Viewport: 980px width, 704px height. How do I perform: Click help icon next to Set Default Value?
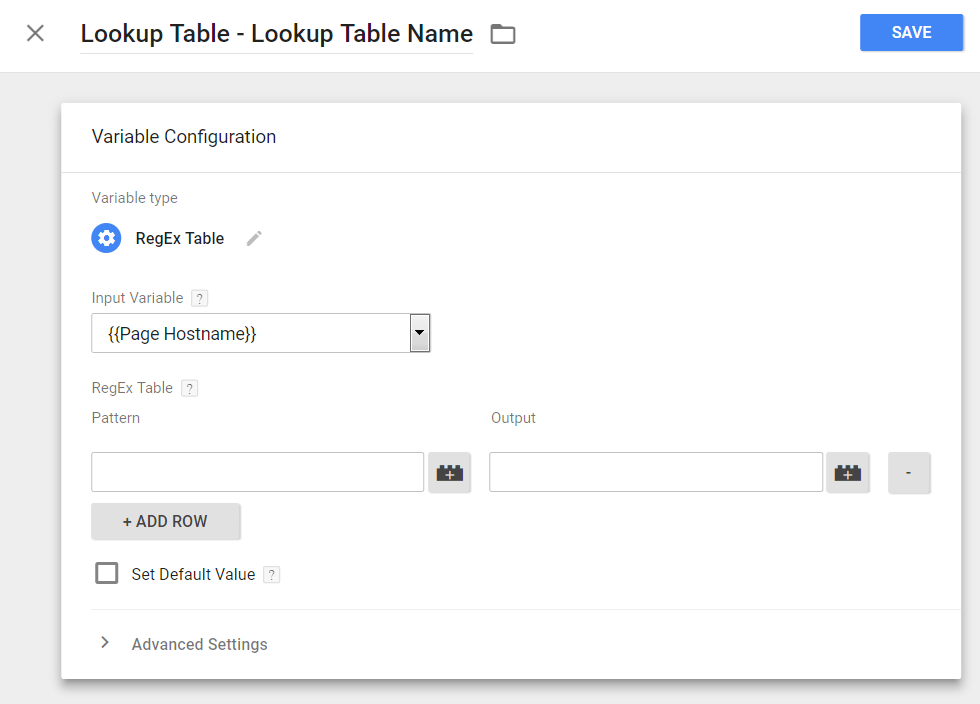(271, 575)
